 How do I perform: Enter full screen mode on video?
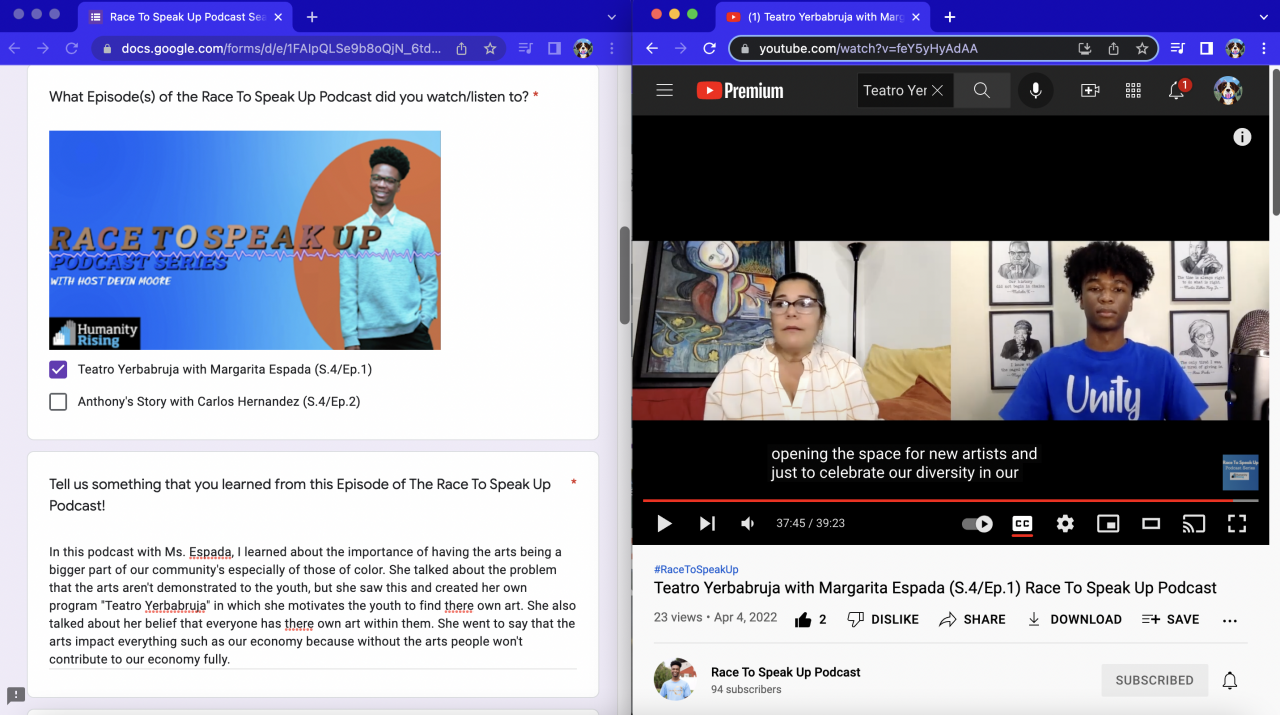tap(1236, 524)
